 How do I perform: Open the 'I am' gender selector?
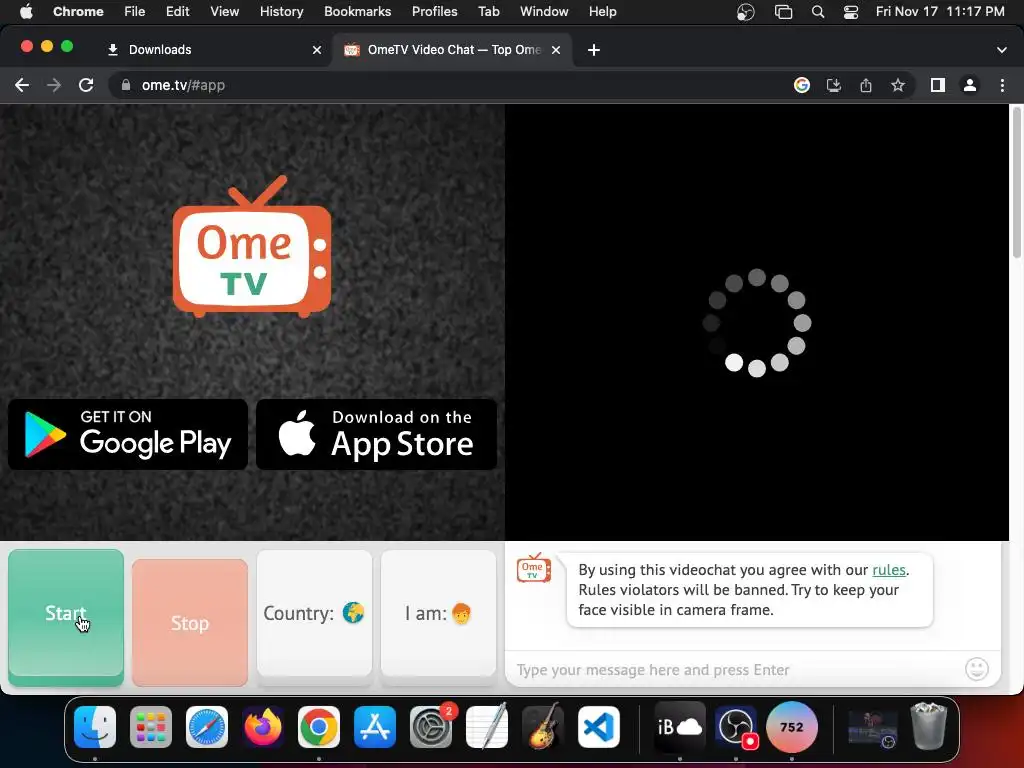(438, 613)
